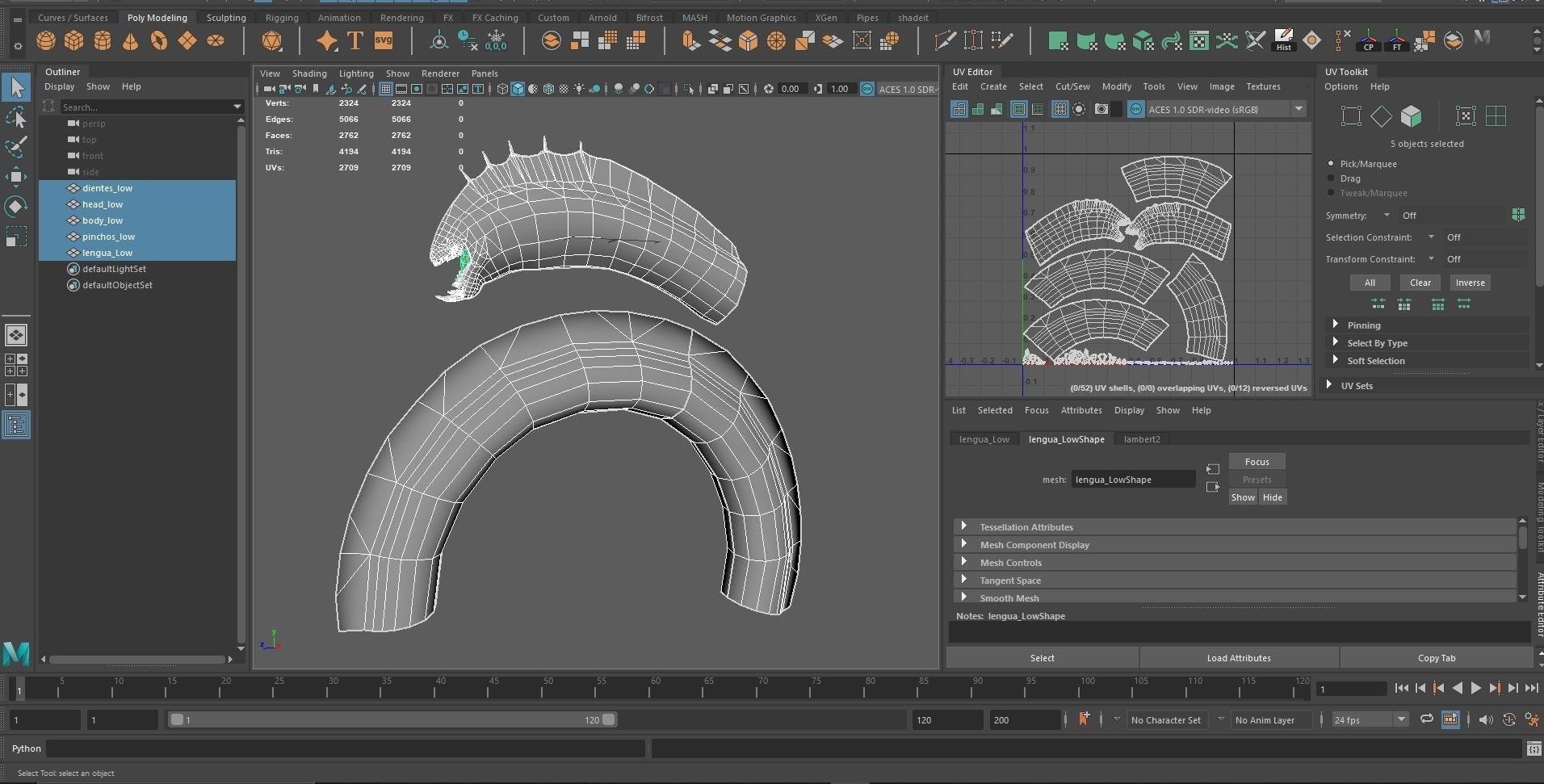Expand the Tessellation Attributes section
The image size is (1544, 784).
1026,527
